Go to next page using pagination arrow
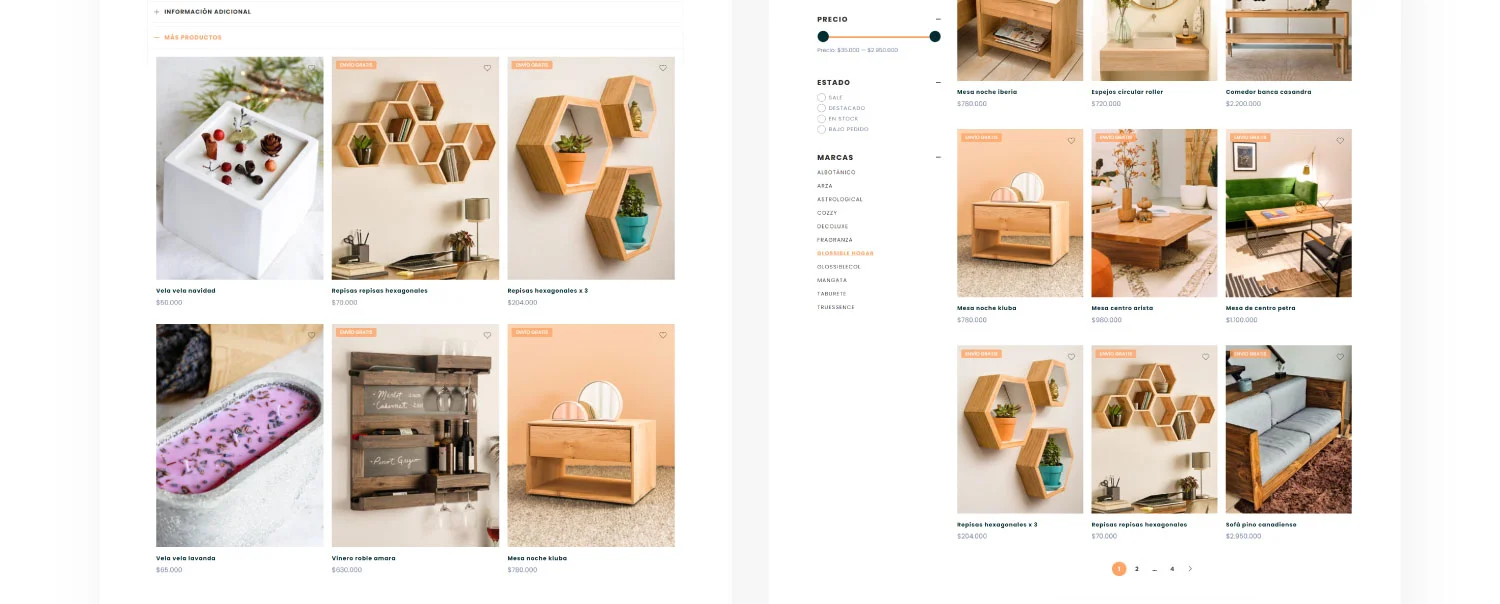This screenshot has width=1500, height=604. pos(1190,569)
